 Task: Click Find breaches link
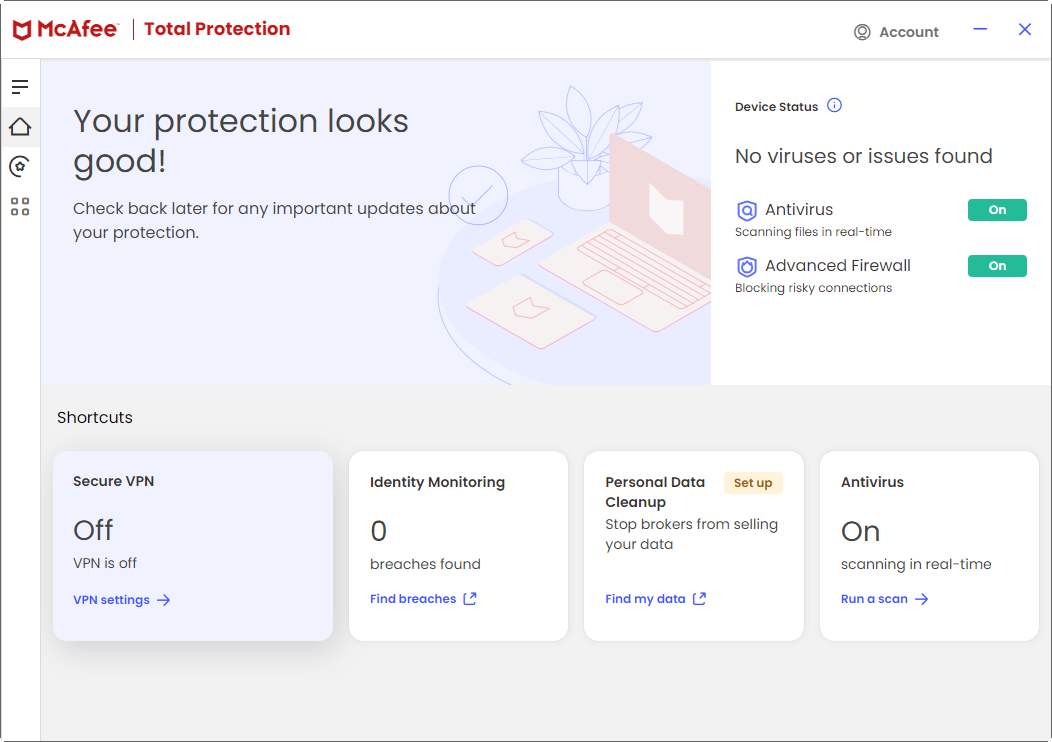[x=422, y=599]
